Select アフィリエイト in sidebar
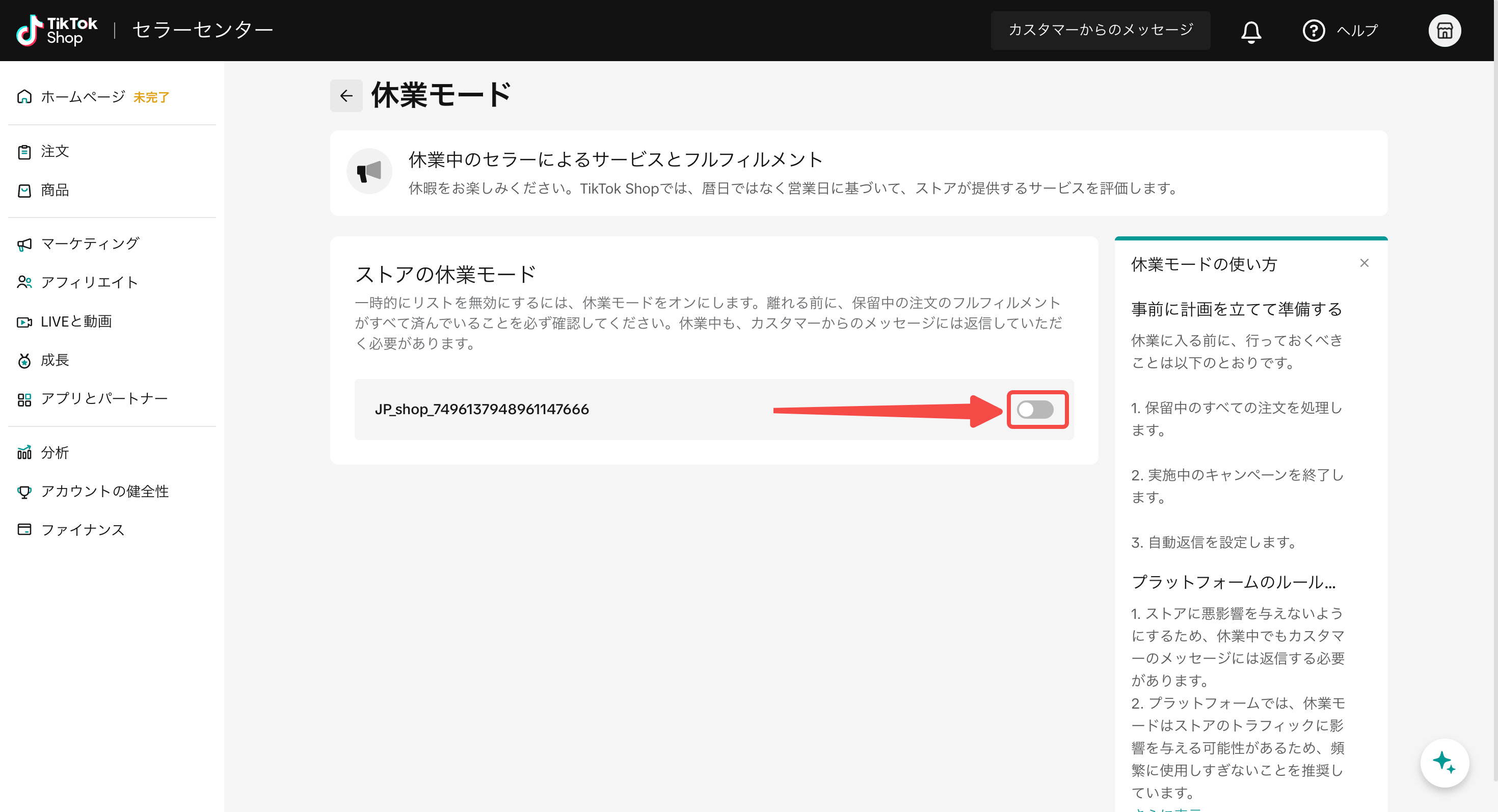This screenshot has height=812, width=1498. point(90,283)
